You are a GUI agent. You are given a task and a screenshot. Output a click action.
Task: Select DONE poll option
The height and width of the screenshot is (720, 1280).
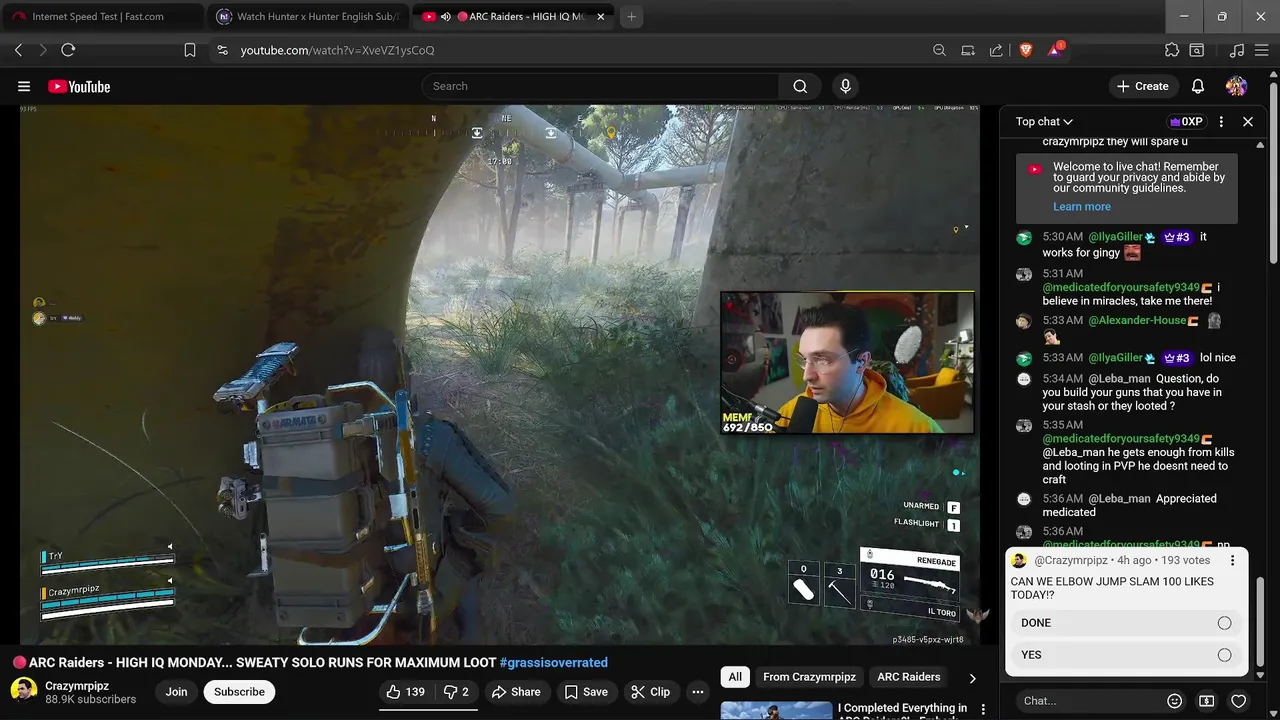click(1126, 623)
